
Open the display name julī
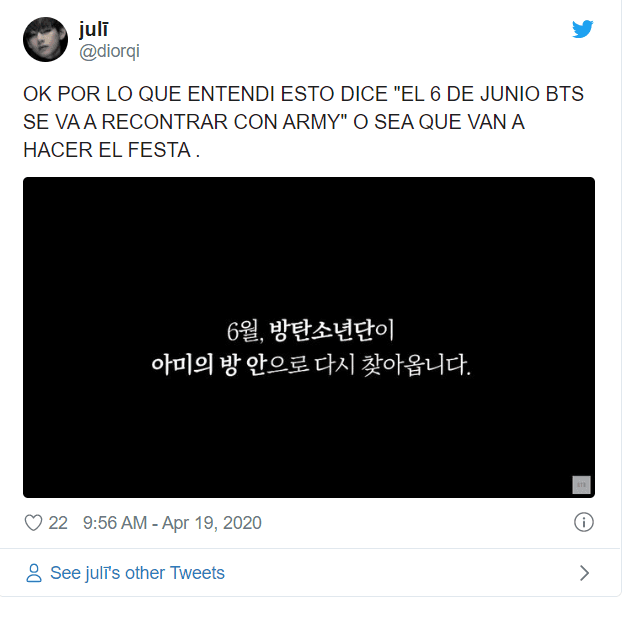point(93,29)
